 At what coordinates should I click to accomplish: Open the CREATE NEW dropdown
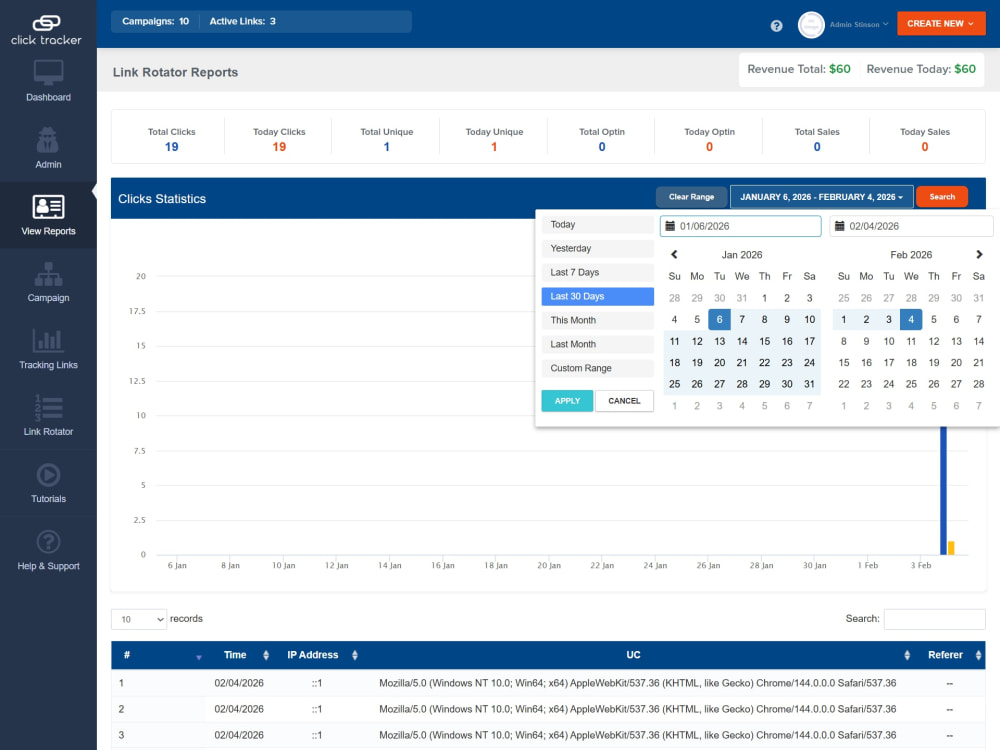941,24
